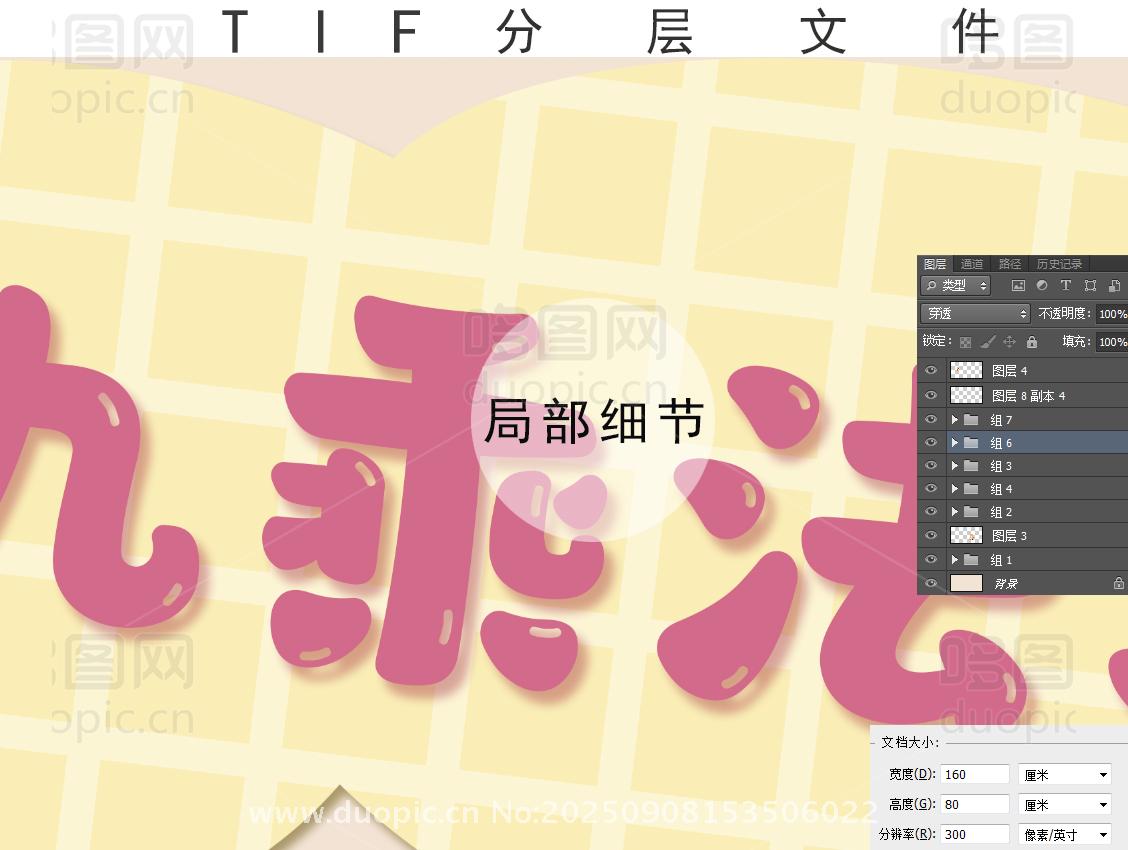Select group name 组 4
The image size is (1128, 850).
pyautogui.click(x=1001, y=489)
